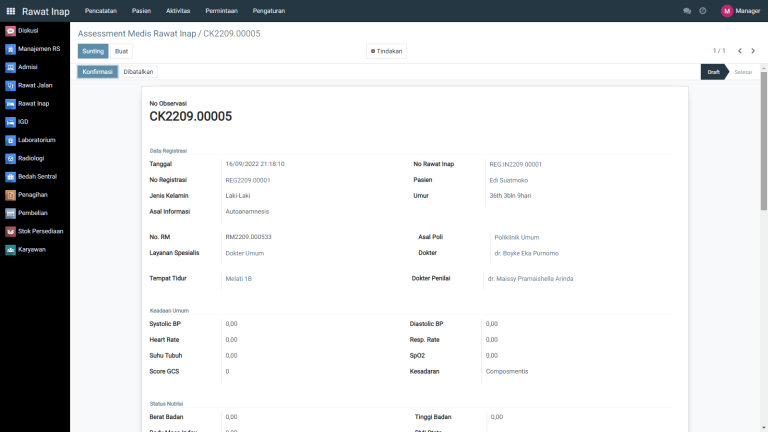Open the Pencatatan menu
Image resolution: width=768 pixels, height=432 pixels.
(x=101, y=11)
